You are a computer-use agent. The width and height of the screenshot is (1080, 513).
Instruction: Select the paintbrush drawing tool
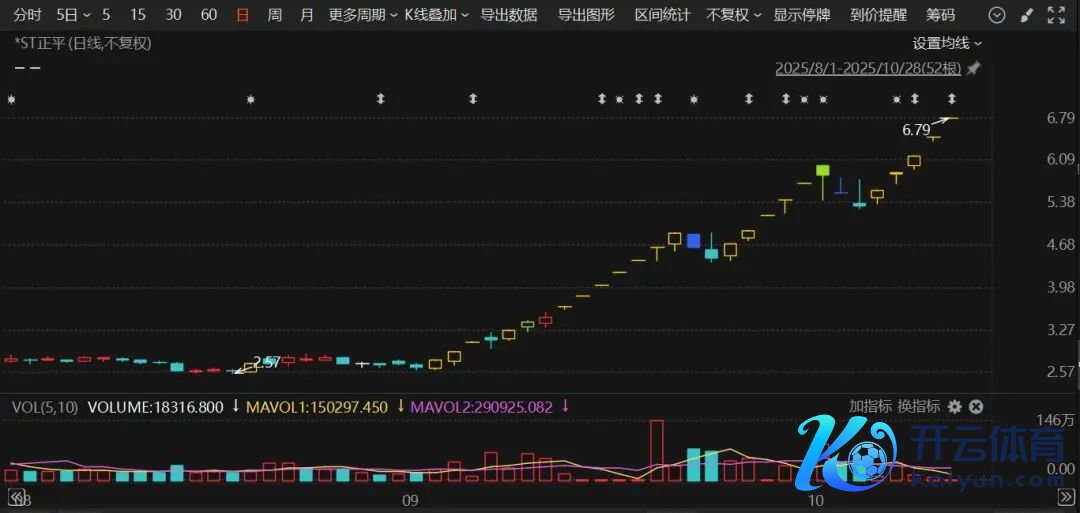coord(1026,15)
